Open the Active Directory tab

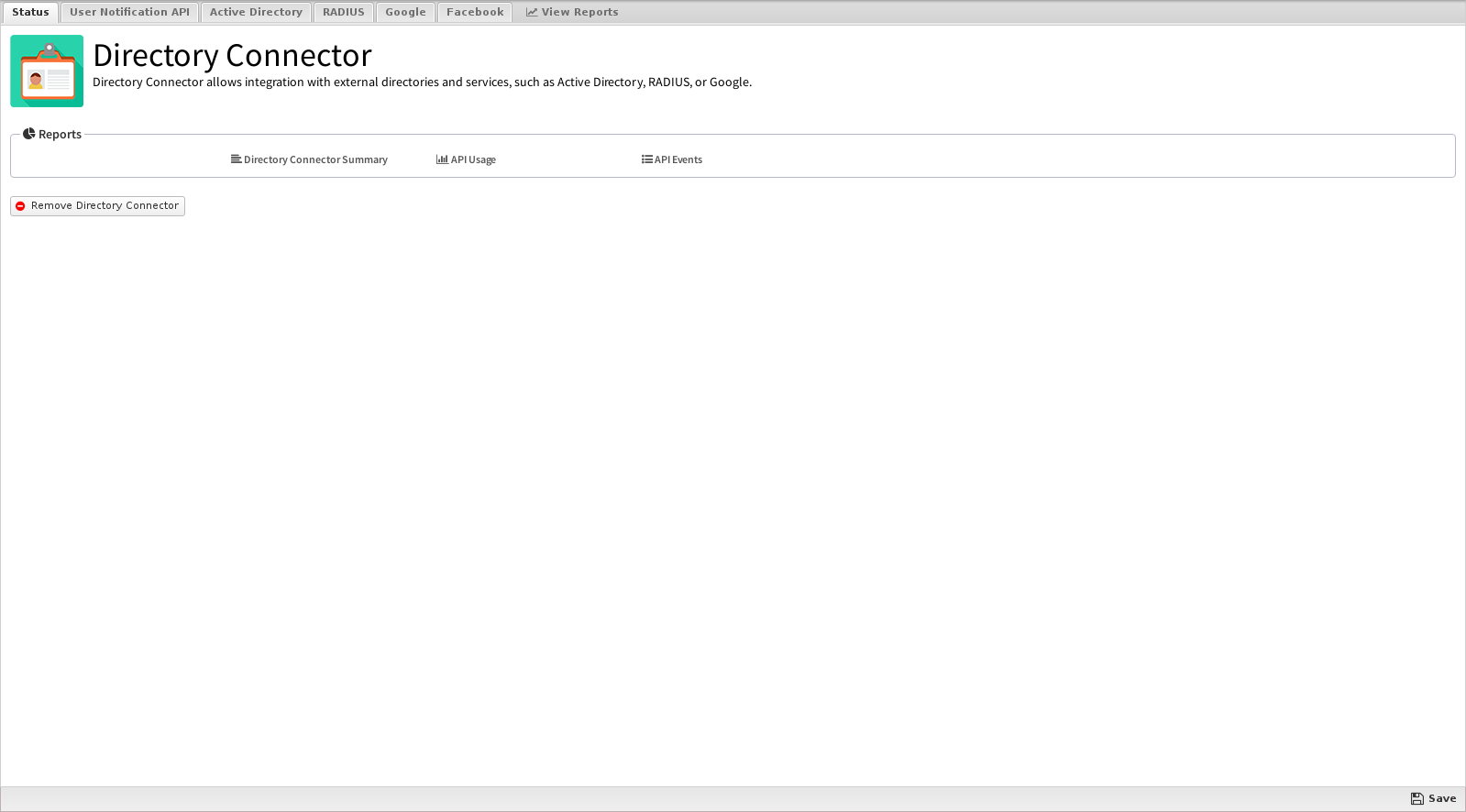[256, 12]
